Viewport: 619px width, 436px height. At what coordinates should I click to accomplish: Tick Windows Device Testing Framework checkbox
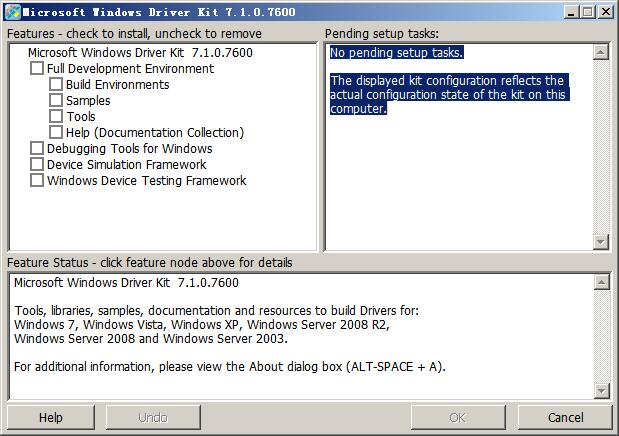pos(37,180)
